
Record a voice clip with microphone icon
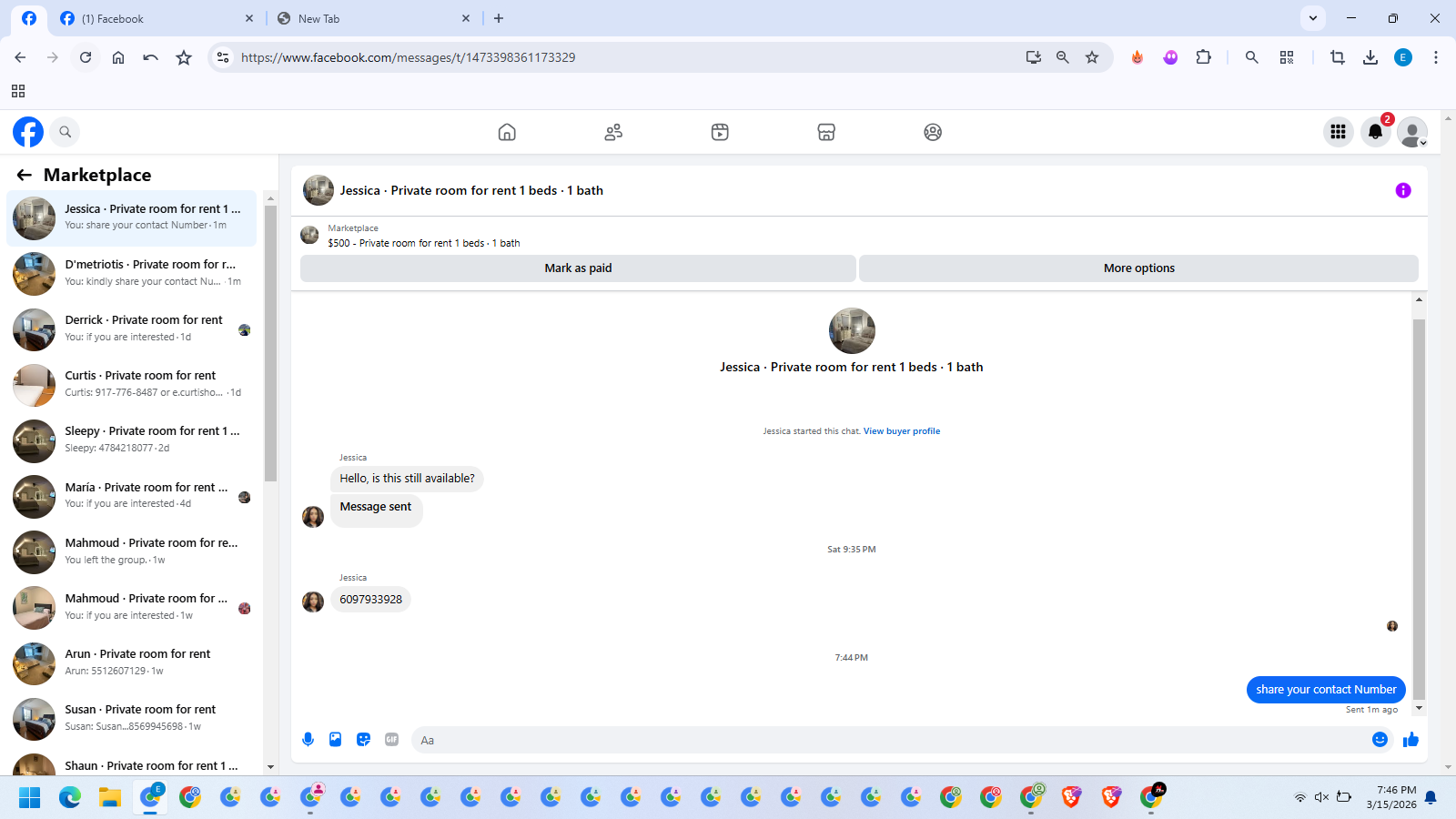pyautogui.click(x=308, y=740)
